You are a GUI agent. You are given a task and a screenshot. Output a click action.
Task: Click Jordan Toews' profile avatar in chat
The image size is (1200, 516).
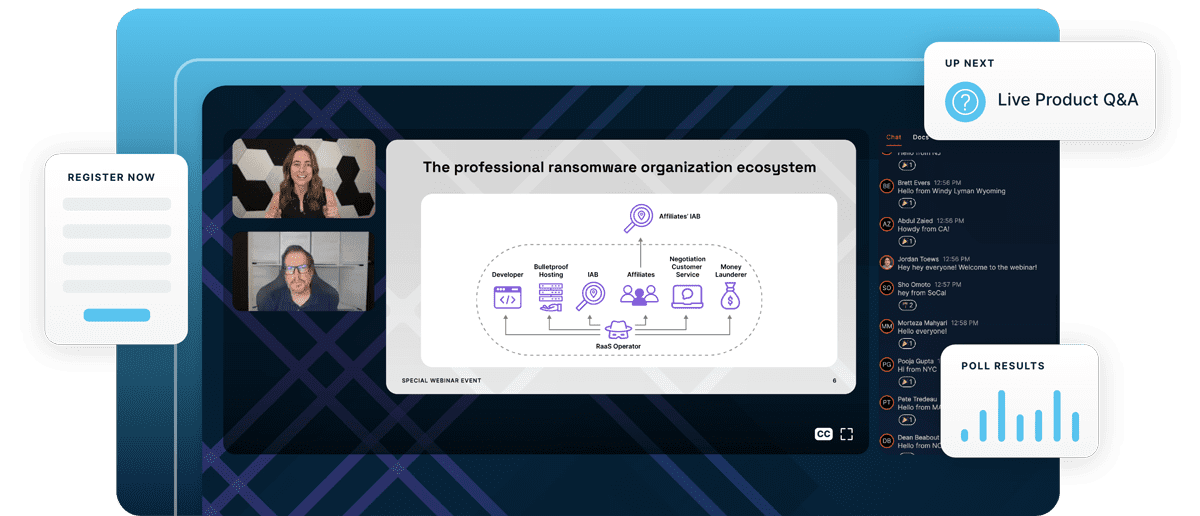[886, 262]
